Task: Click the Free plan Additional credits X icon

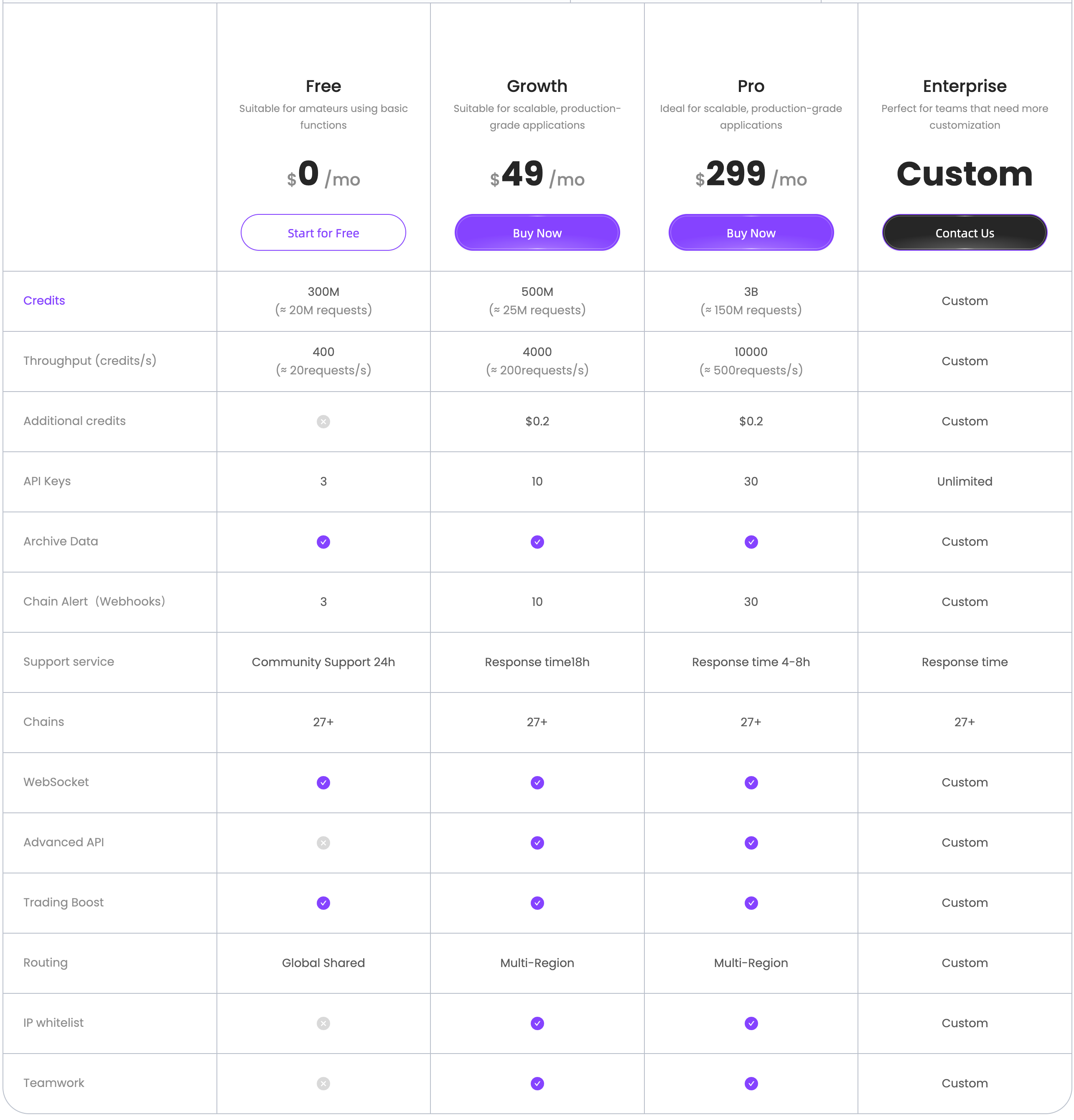Action: (x=323, y=422)
